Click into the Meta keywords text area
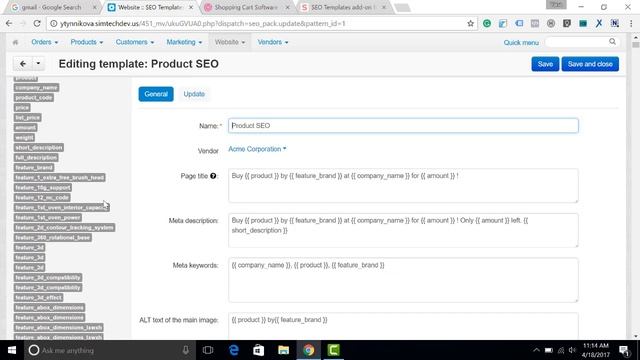This screenshot has width=640, height=360. coord(403,280)
